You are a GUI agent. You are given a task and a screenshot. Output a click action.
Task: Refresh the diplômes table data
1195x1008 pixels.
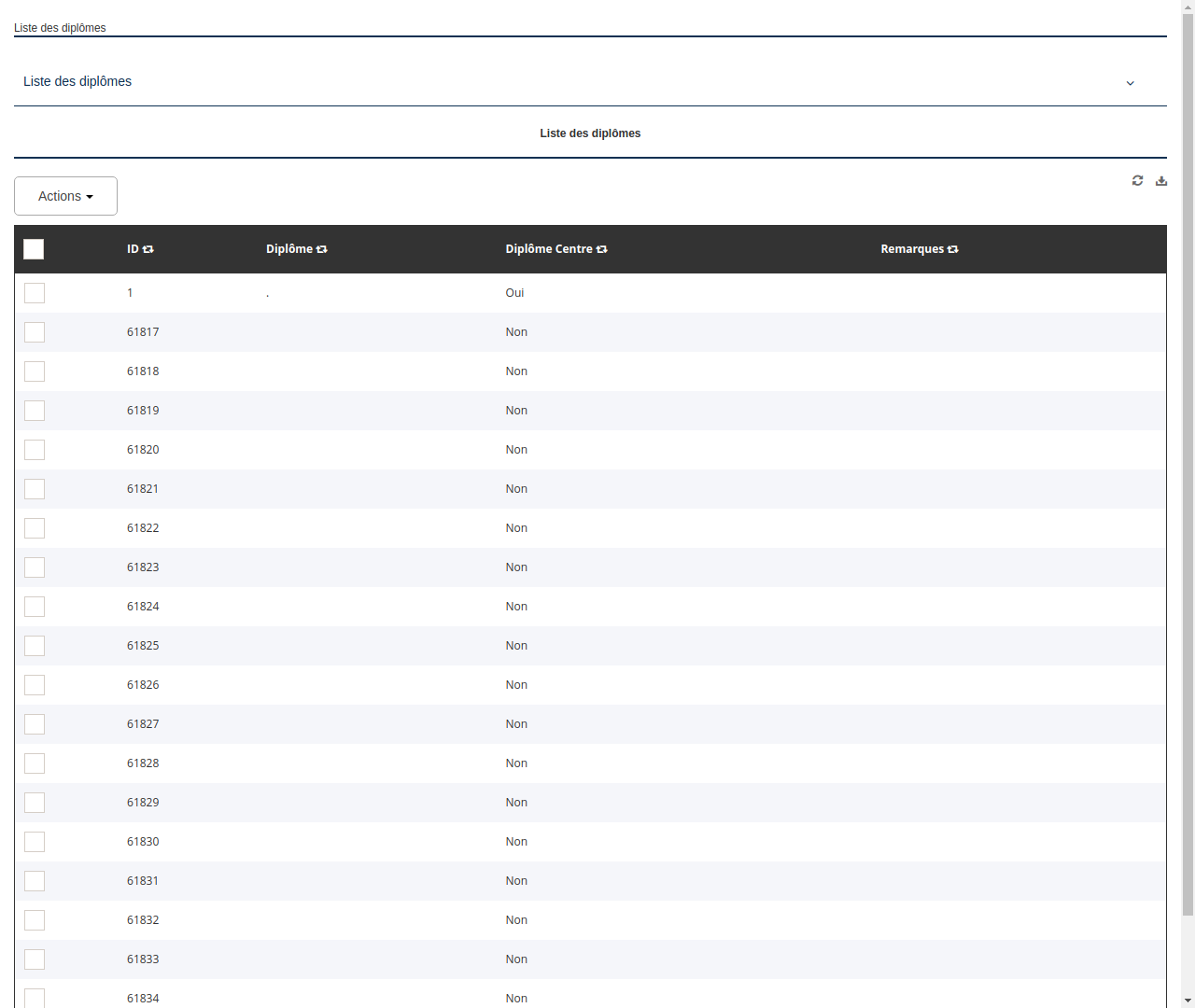pos(1137,180)
